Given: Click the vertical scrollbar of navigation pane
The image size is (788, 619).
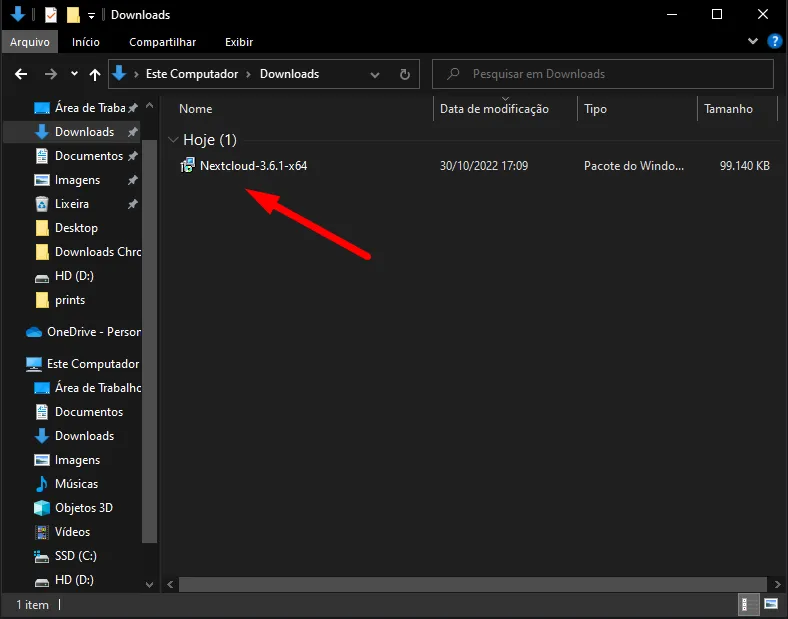Looking at the screenshot, I should click(x=149, y=341).
